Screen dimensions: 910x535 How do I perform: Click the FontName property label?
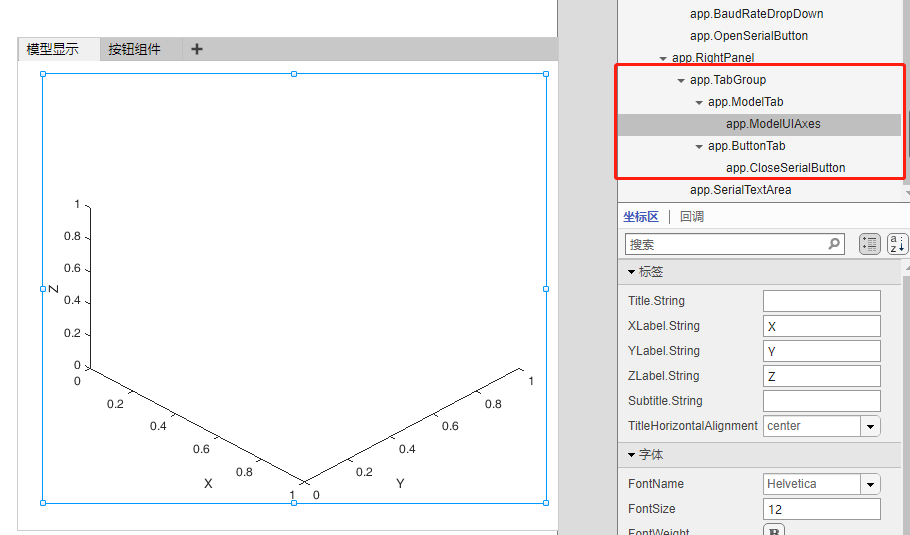(x=656, y=484)
